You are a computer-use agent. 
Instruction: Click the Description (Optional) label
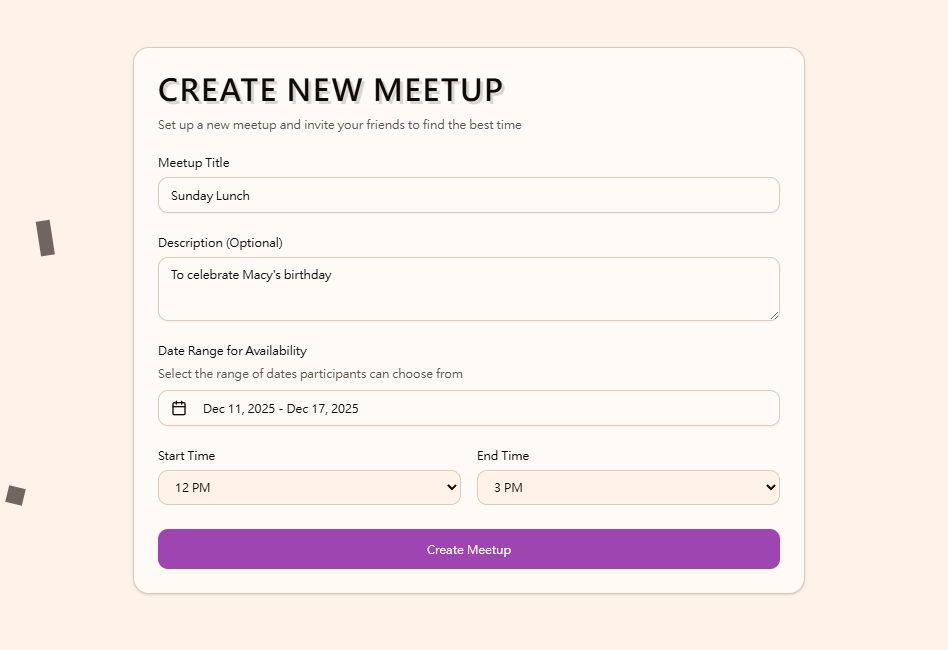(x=220, y=242)
